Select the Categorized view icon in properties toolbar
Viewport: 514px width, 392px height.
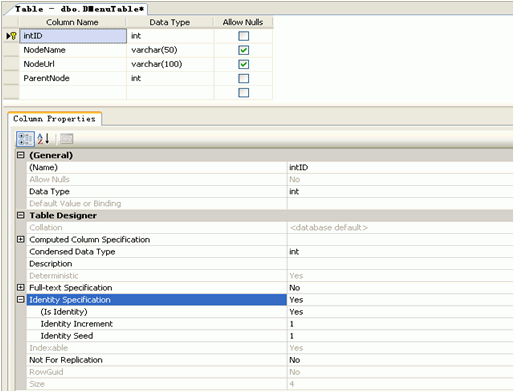click(x=25, y=139)
